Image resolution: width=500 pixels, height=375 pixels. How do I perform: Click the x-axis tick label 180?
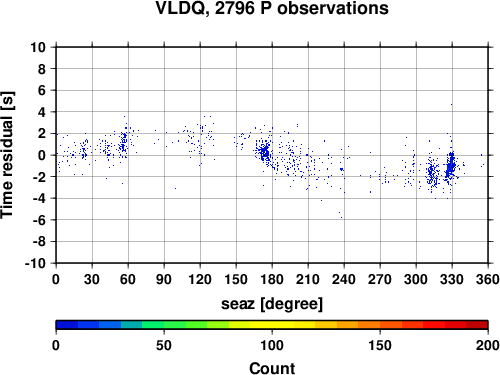tap(272, 279)
